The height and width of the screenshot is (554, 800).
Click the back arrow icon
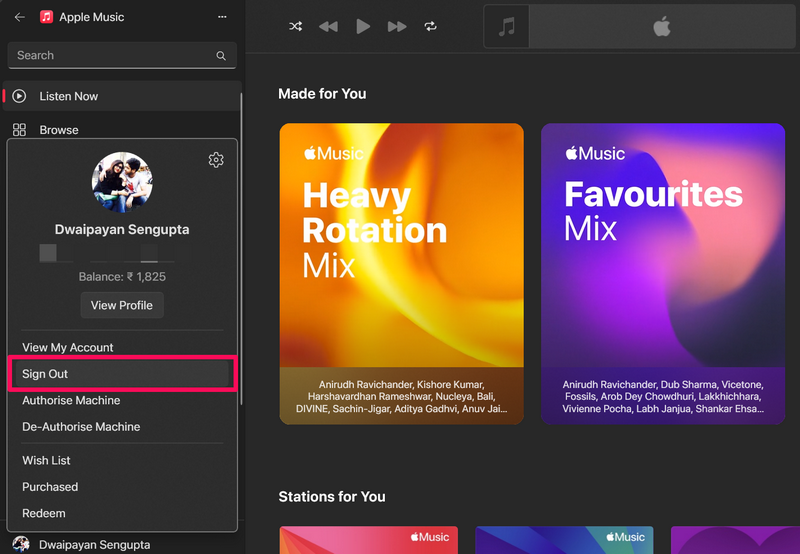coord(19,17)
